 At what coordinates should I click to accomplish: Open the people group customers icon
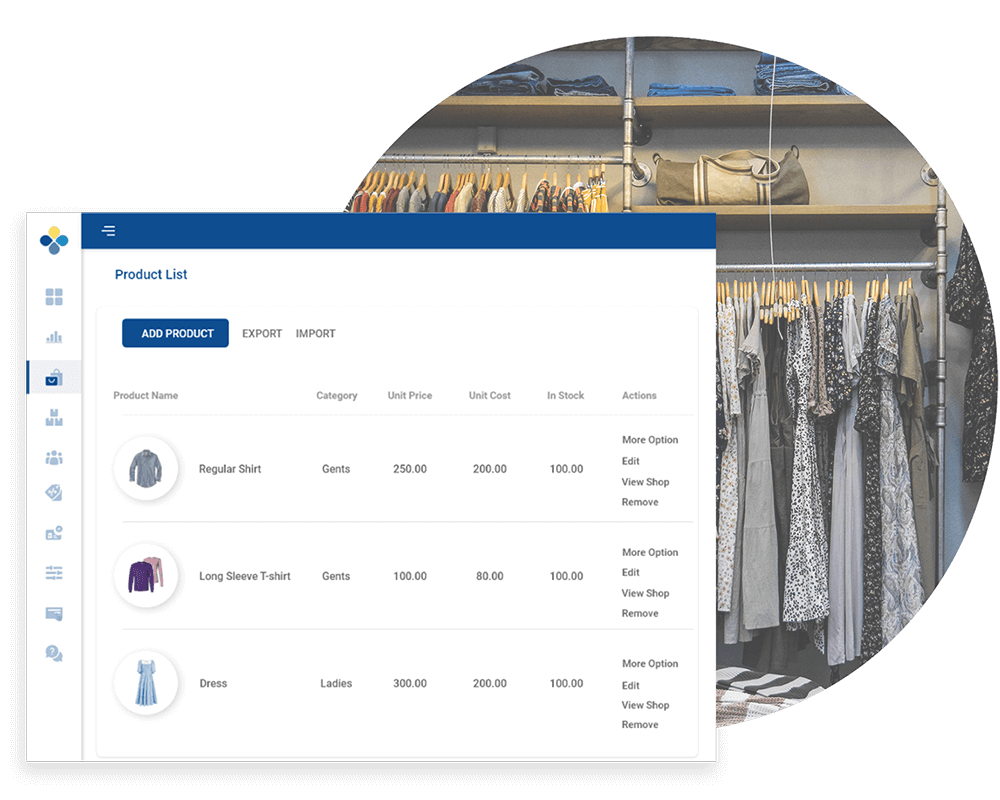[x=54, y=457]
